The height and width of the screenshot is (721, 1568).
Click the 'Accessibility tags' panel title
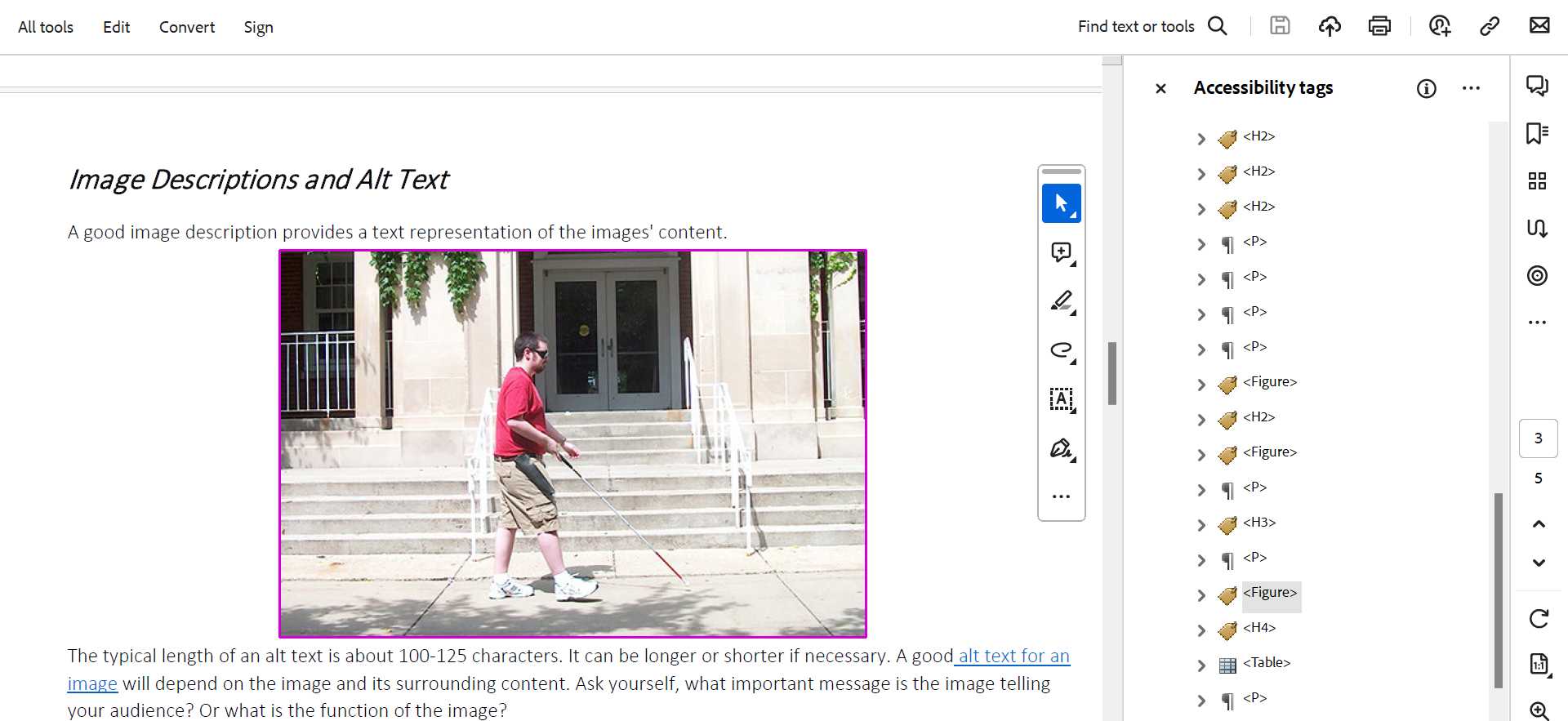(1263, 87)
